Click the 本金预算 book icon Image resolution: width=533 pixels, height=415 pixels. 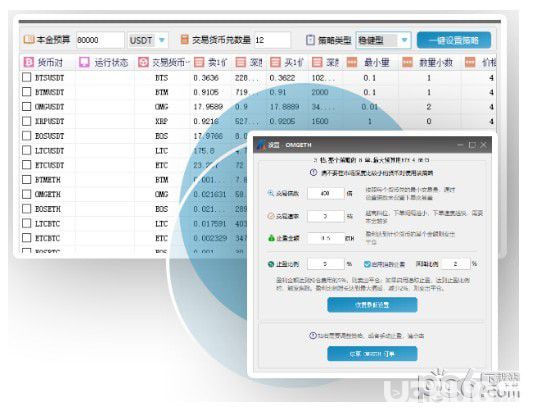click(x=29, y=40)
